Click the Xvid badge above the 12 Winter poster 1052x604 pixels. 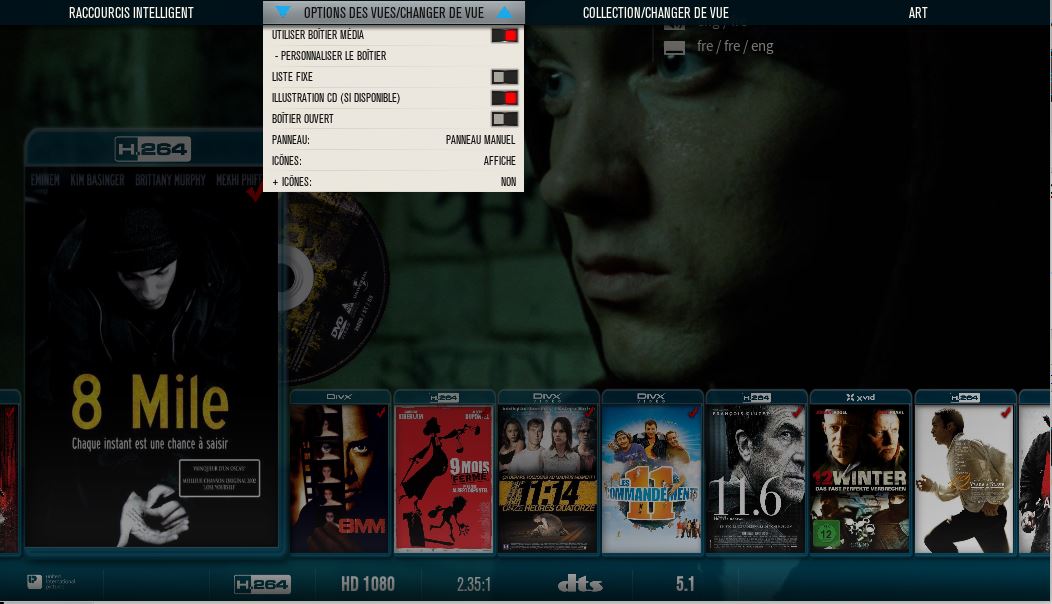[860, 397]
